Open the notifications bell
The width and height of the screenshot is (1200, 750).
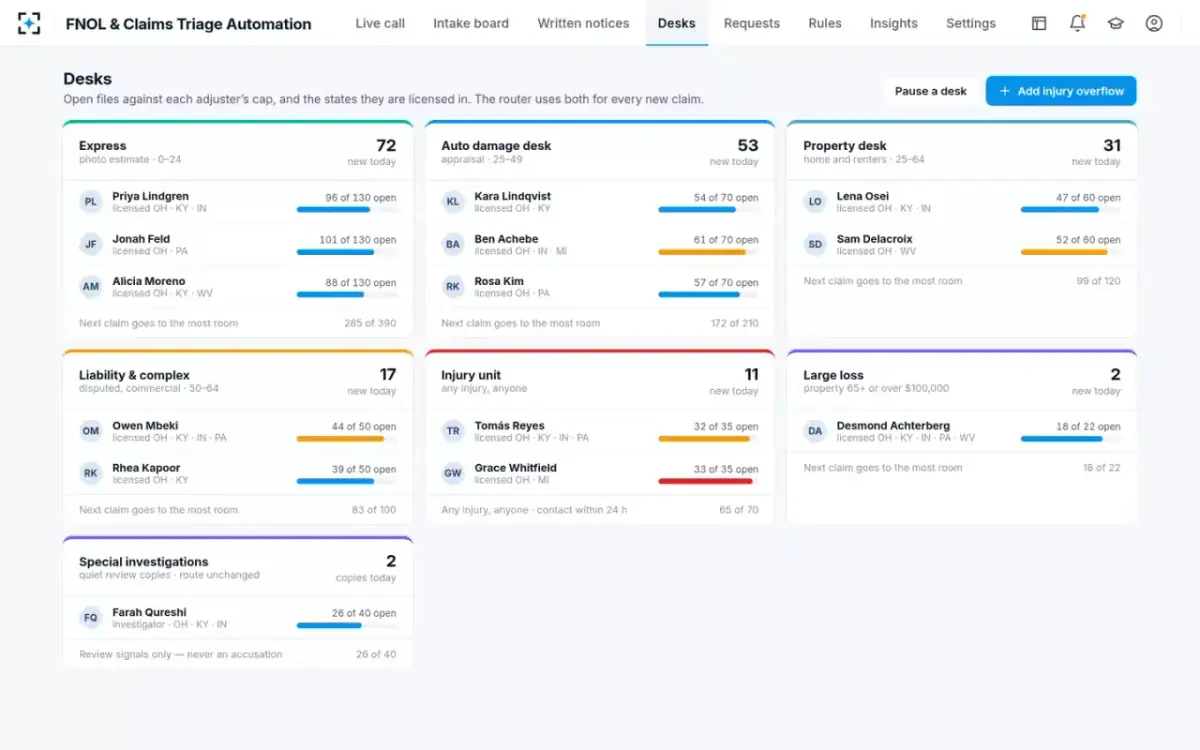point(1077,23)
